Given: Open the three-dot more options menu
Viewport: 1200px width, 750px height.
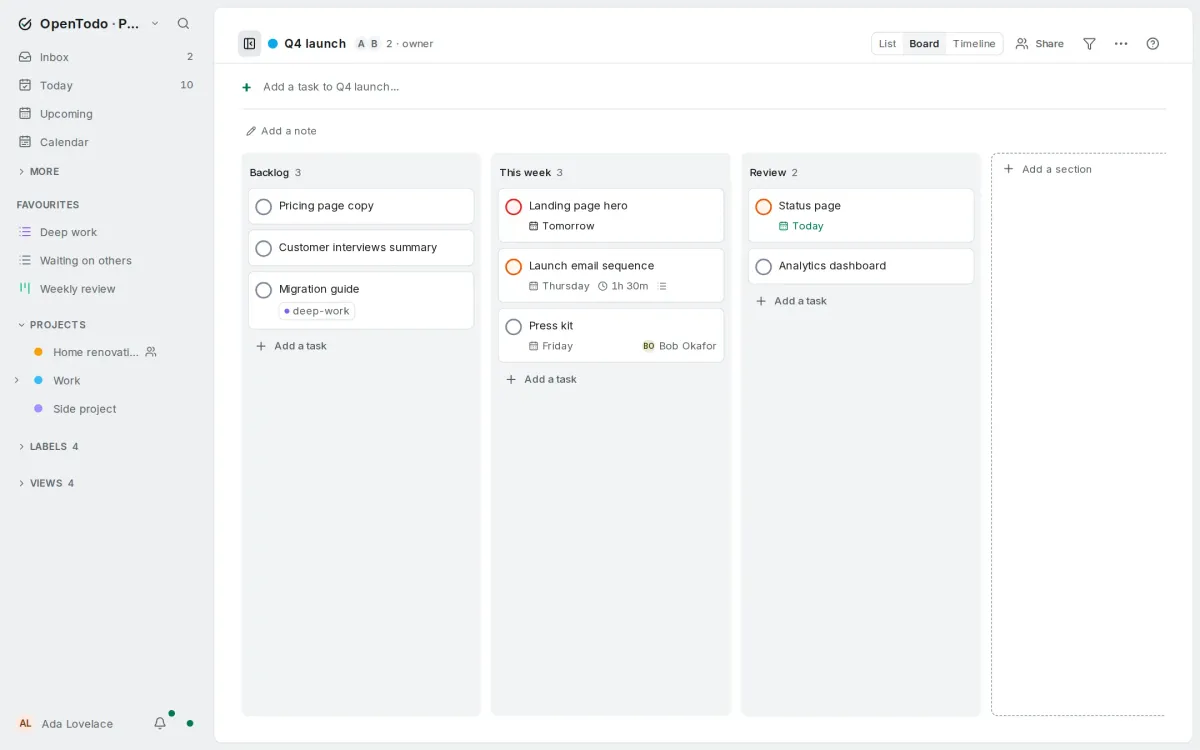Looking at the screenshot, I should (1121, 43).
